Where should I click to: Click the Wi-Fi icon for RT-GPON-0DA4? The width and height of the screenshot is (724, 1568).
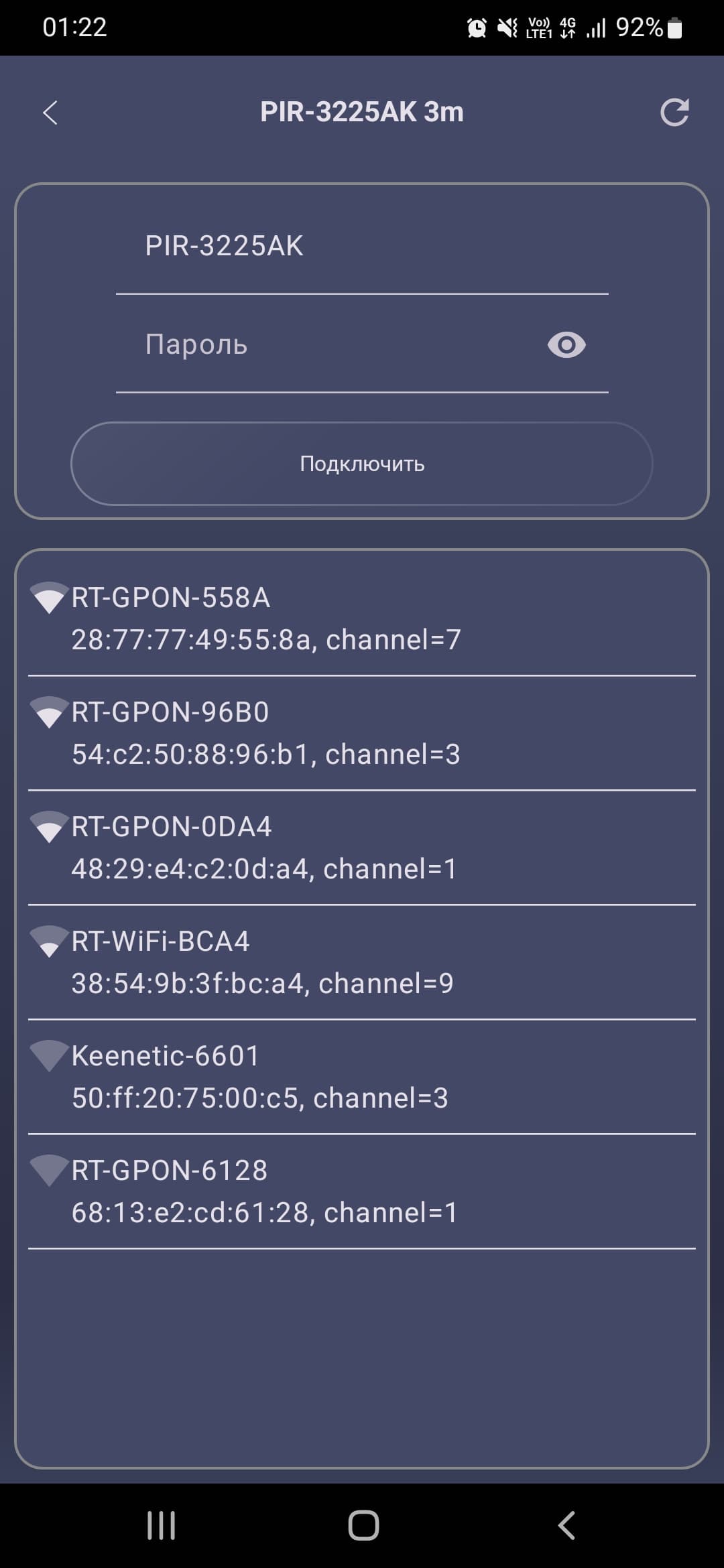50,827
